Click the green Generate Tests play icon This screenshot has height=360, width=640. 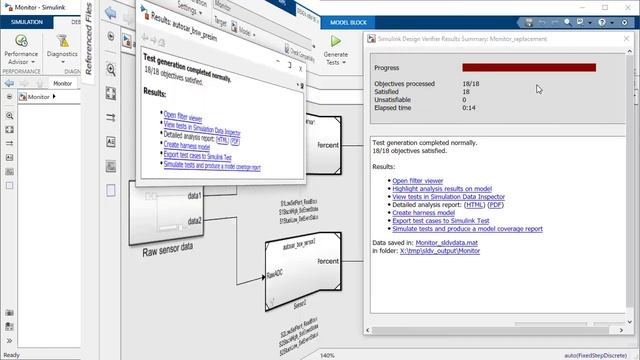click(336, 41)
